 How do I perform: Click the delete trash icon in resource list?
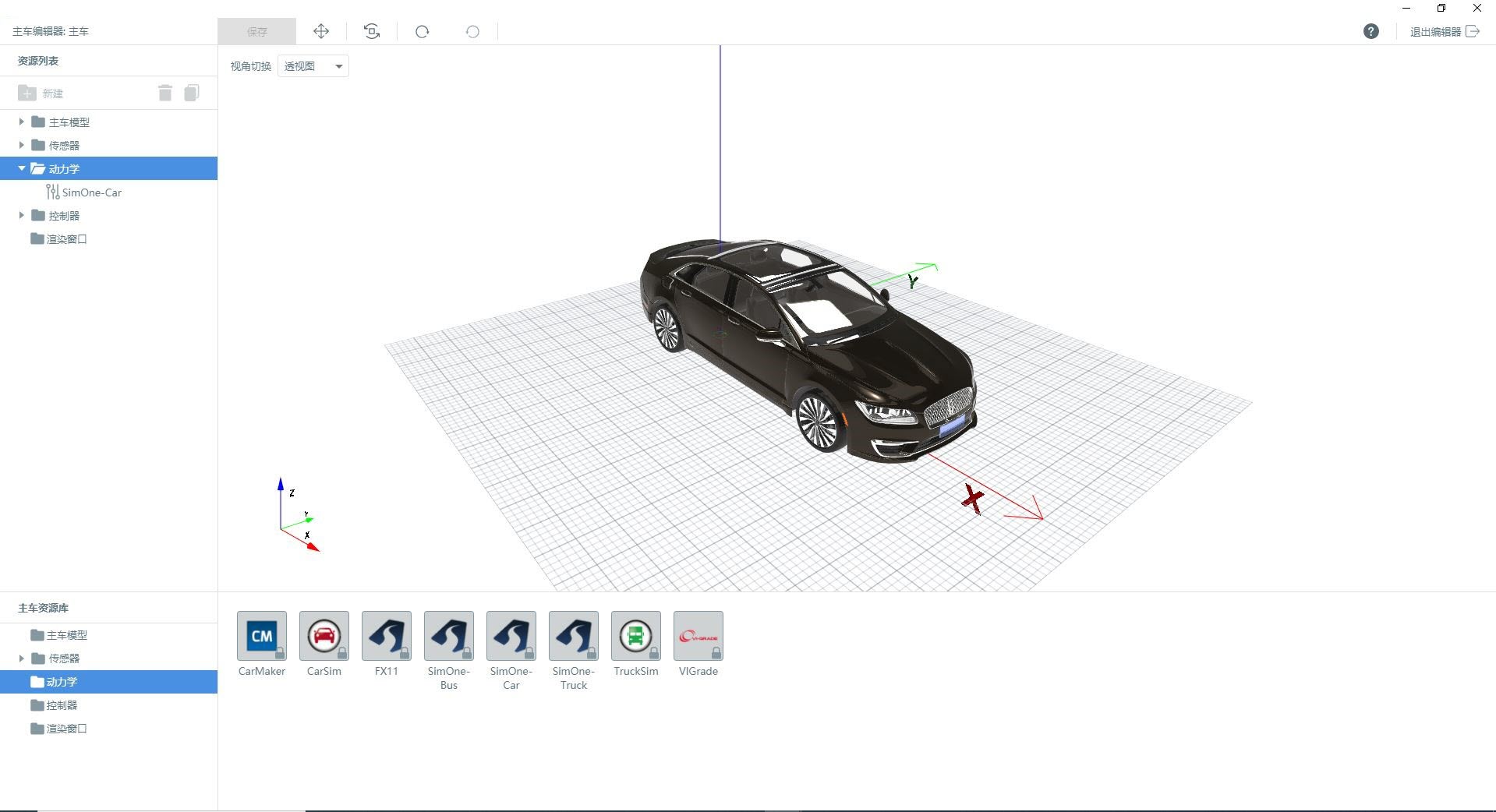[165, 94]
